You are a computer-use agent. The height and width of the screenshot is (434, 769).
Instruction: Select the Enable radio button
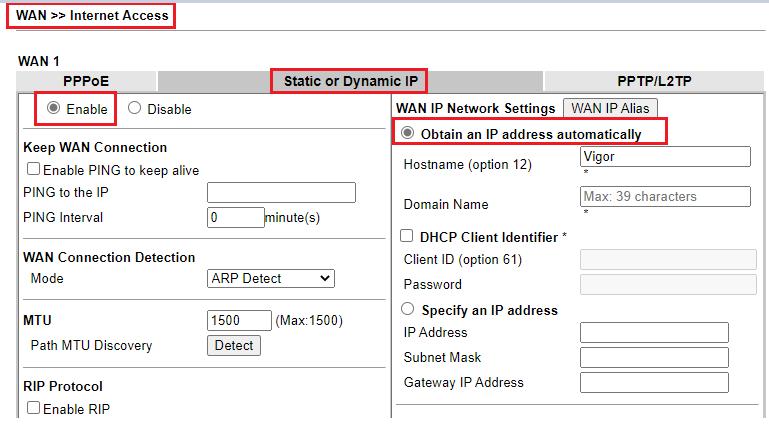coord(53,108)
